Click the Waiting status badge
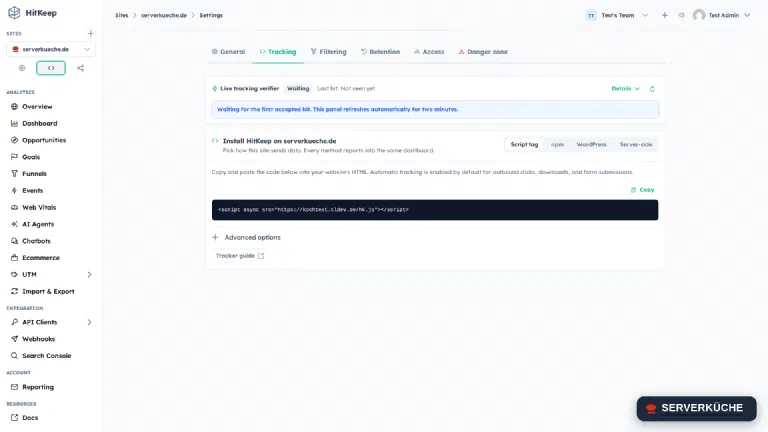768x432 pixels. 298,89
